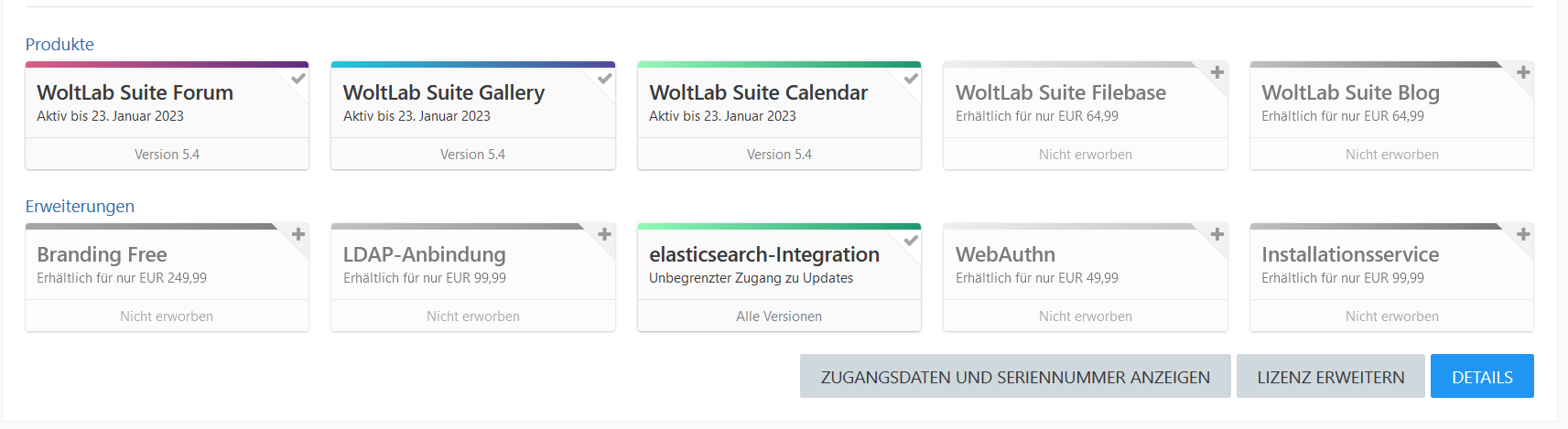Click the plus icon on Branding Free
1568x429 pixels.
(298, 235)
